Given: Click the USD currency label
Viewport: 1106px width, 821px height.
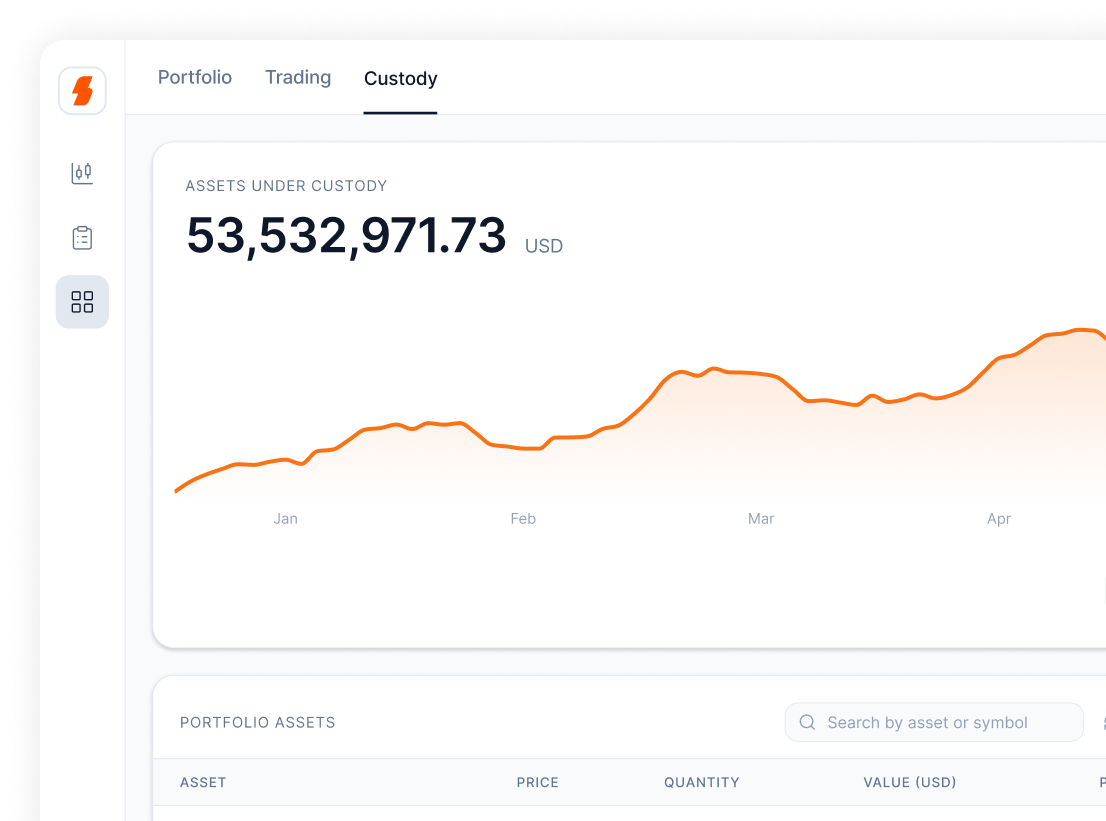Looking at the screenshot, I should [x=544, y=246].
